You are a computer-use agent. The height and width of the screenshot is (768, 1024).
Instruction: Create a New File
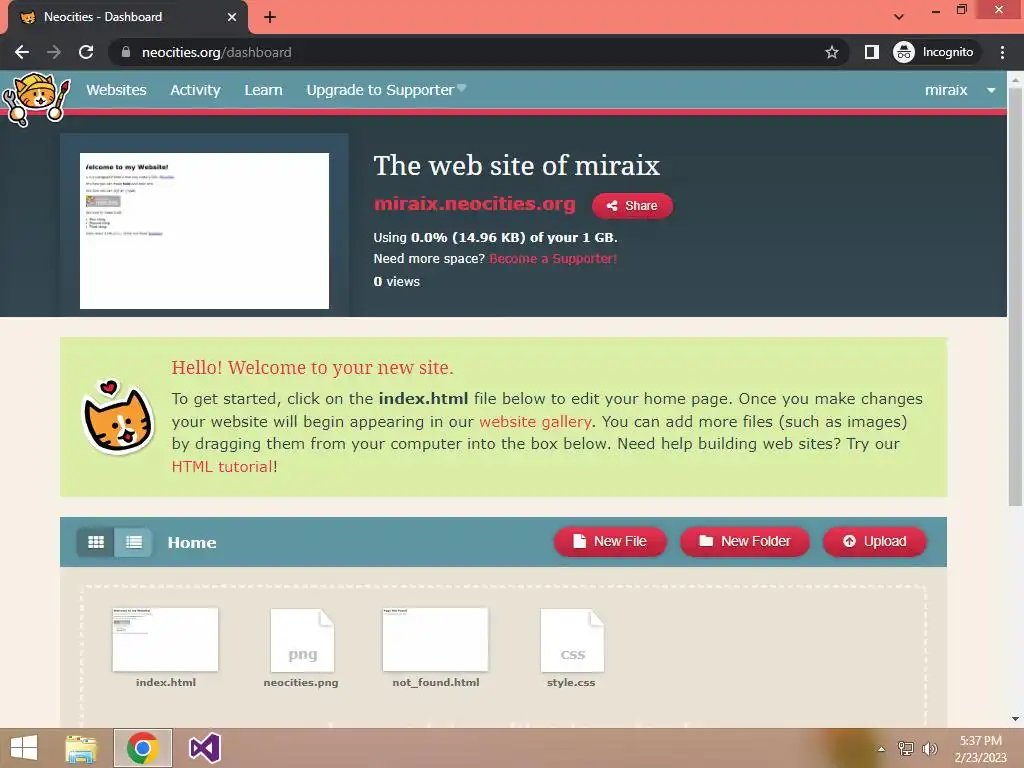(x=610, y=541)
